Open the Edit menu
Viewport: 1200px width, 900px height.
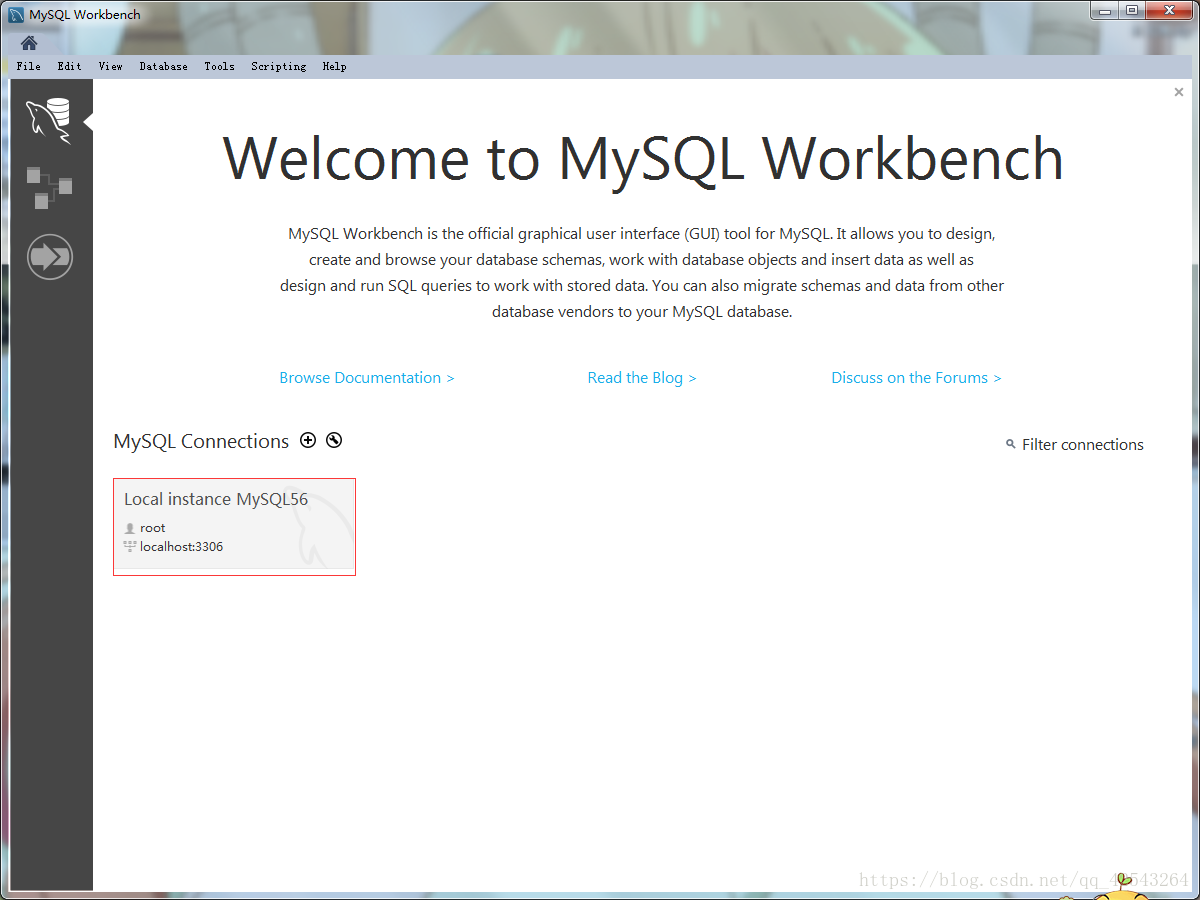click(x=70, y=66)
